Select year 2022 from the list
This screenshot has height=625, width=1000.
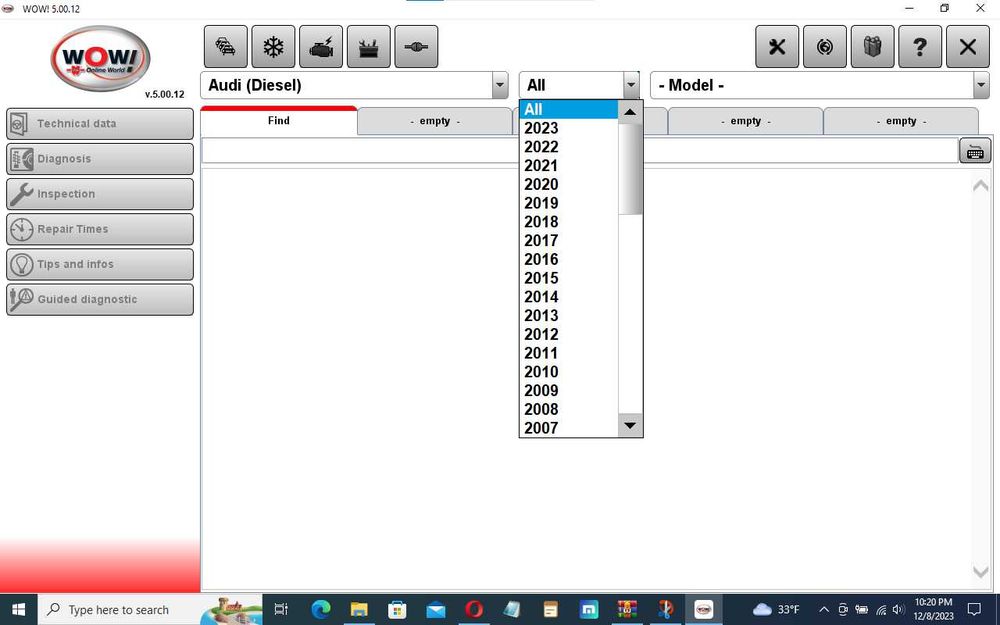tap(569, 147)
